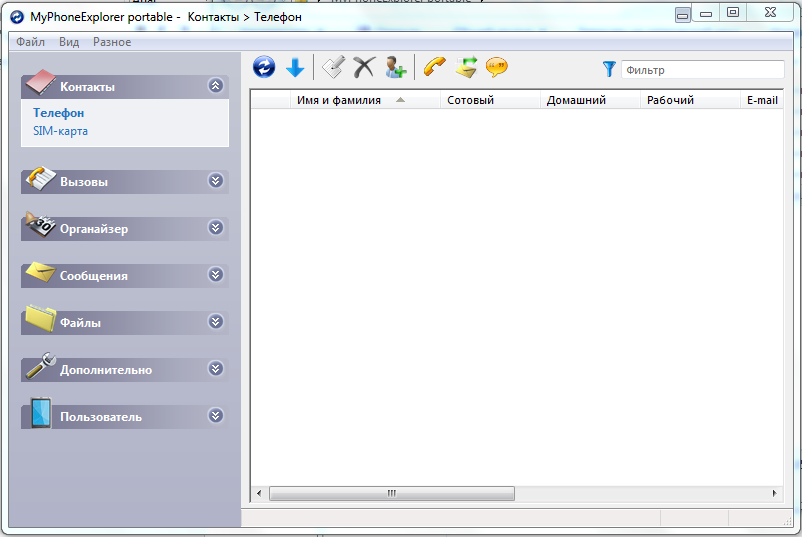Click the orange phone call icon
802x537 pixels.
[434, 67]
